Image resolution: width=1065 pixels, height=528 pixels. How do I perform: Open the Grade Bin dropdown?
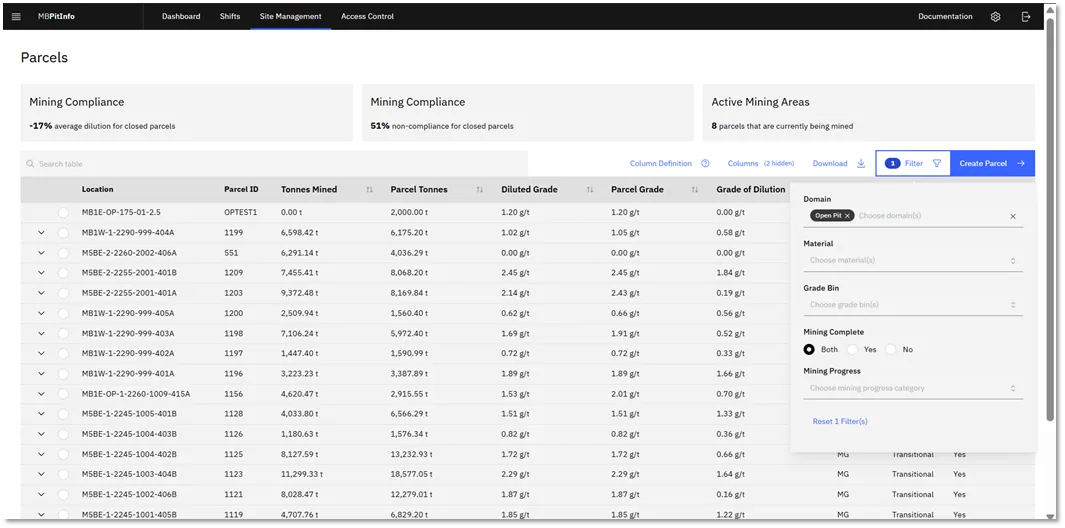tap(913, 304)
